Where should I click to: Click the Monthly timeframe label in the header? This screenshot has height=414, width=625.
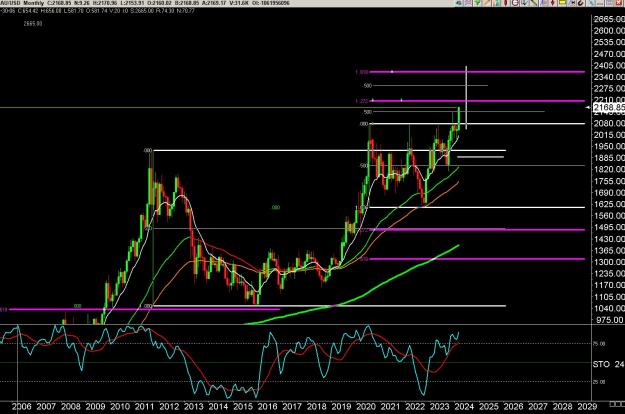[x=33, y=3]
